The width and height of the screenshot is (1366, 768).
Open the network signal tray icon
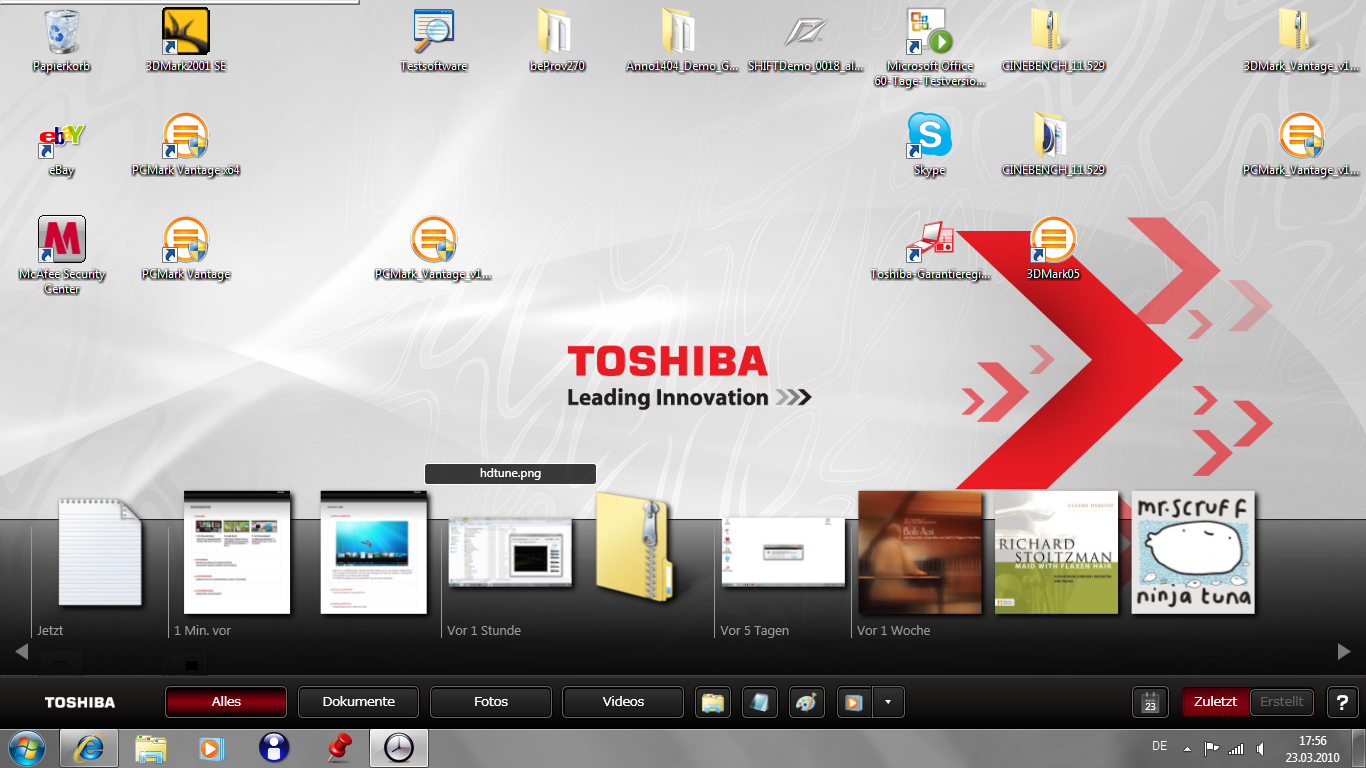(1236, 748)
